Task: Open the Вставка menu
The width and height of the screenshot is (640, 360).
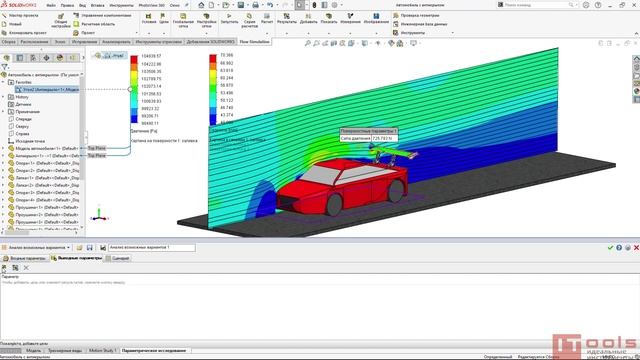Action: point(98,6)
